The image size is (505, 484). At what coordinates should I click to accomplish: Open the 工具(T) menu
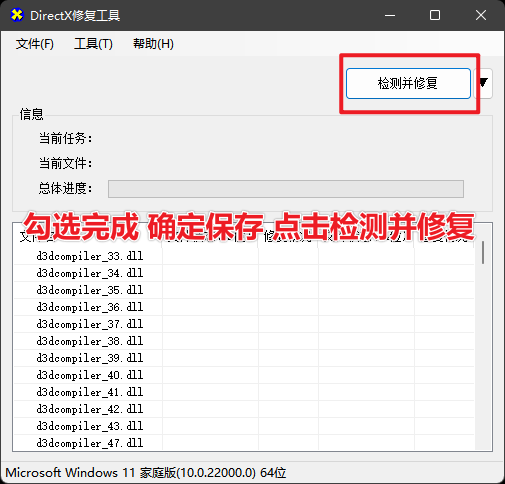click(93, 44)
